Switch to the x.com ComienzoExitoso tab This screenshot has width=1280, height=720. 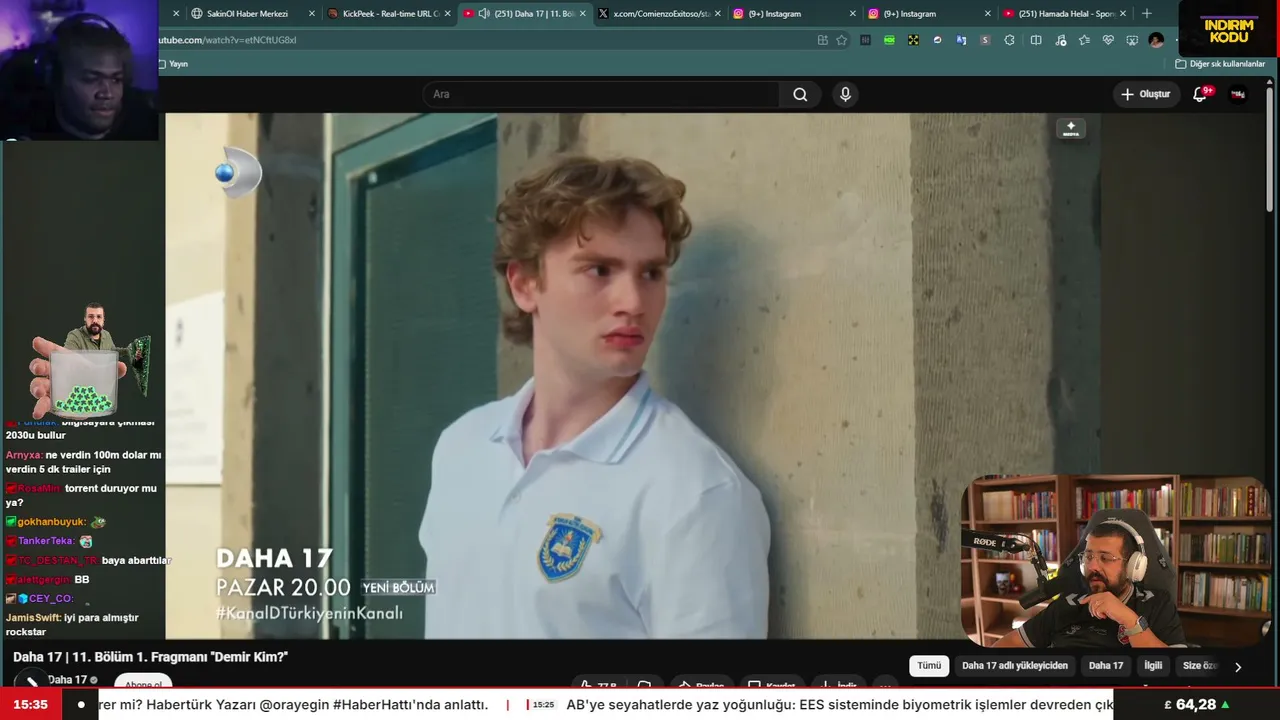pos(660,14)
